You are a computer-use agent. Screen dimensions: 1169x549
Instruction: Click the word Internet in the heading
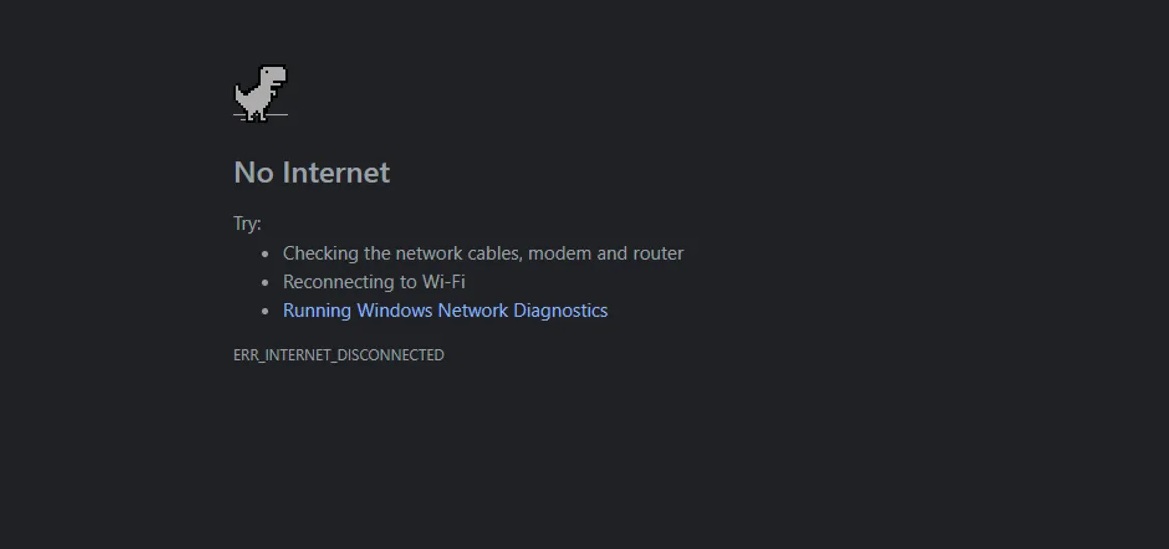click(335, 172)
